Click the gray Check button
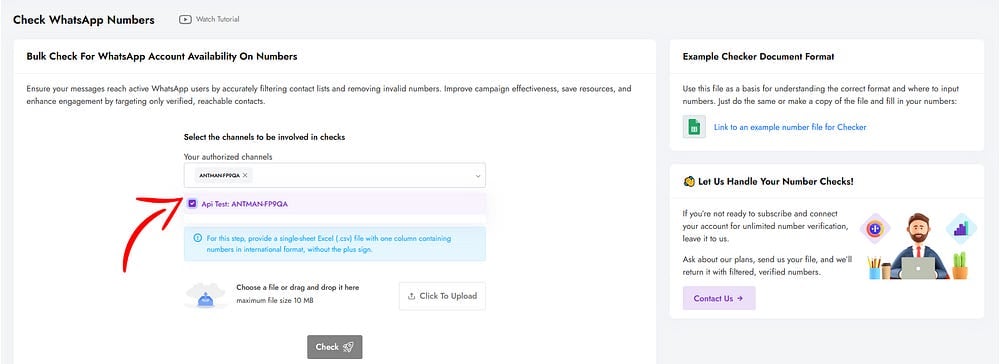 click(x=335, y=347)
